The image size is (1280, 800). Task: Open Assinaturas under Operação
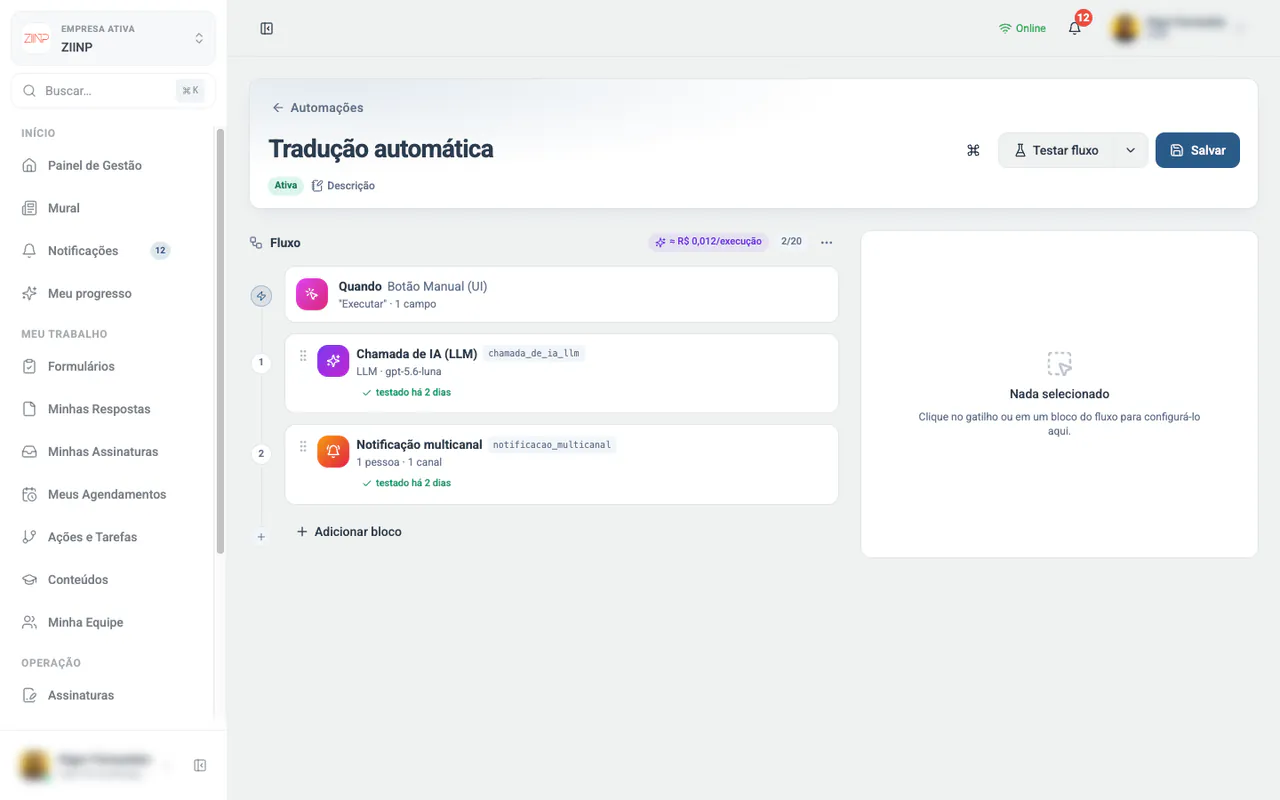(x=113, y=695)
